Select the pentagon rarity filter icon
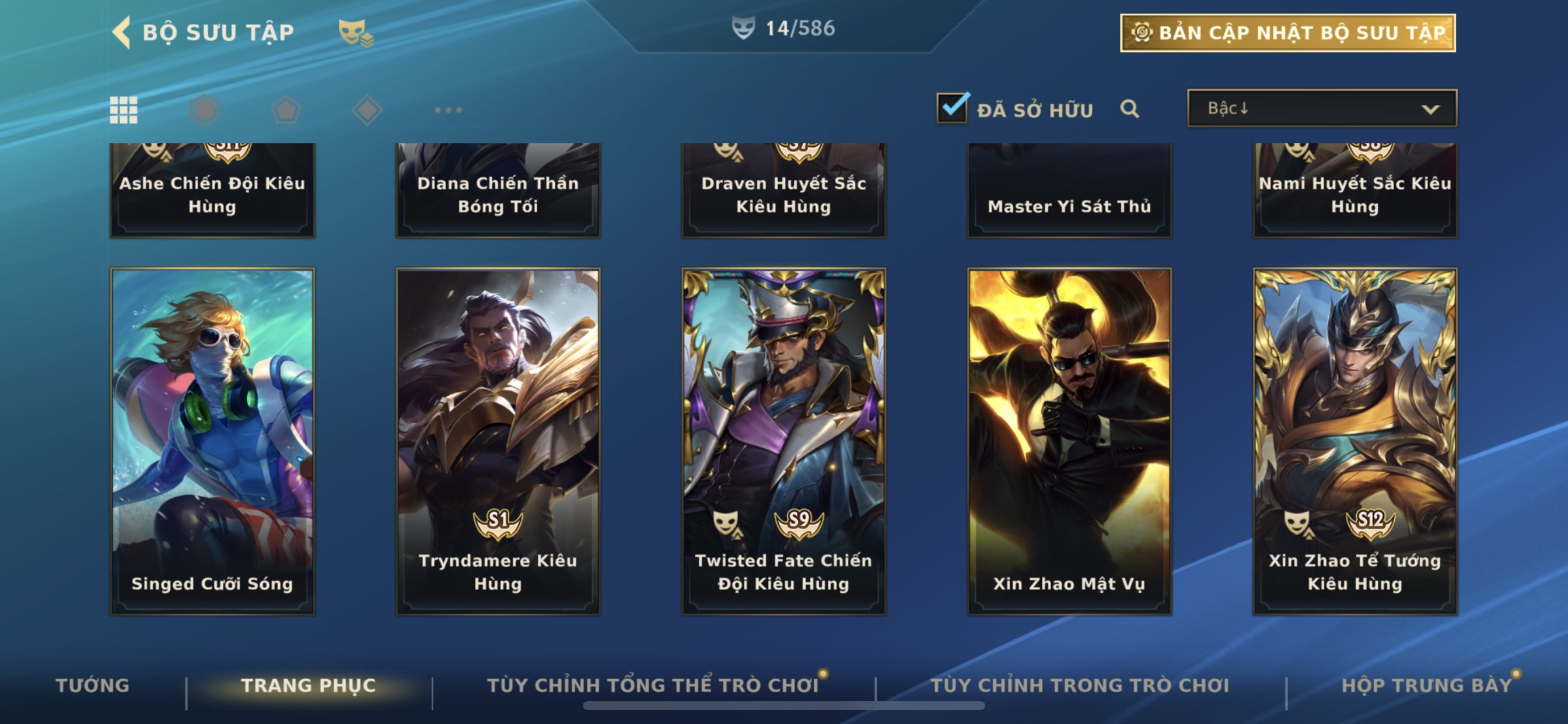This screenshot has height=724, width=1568. click(x=285, y=110)
